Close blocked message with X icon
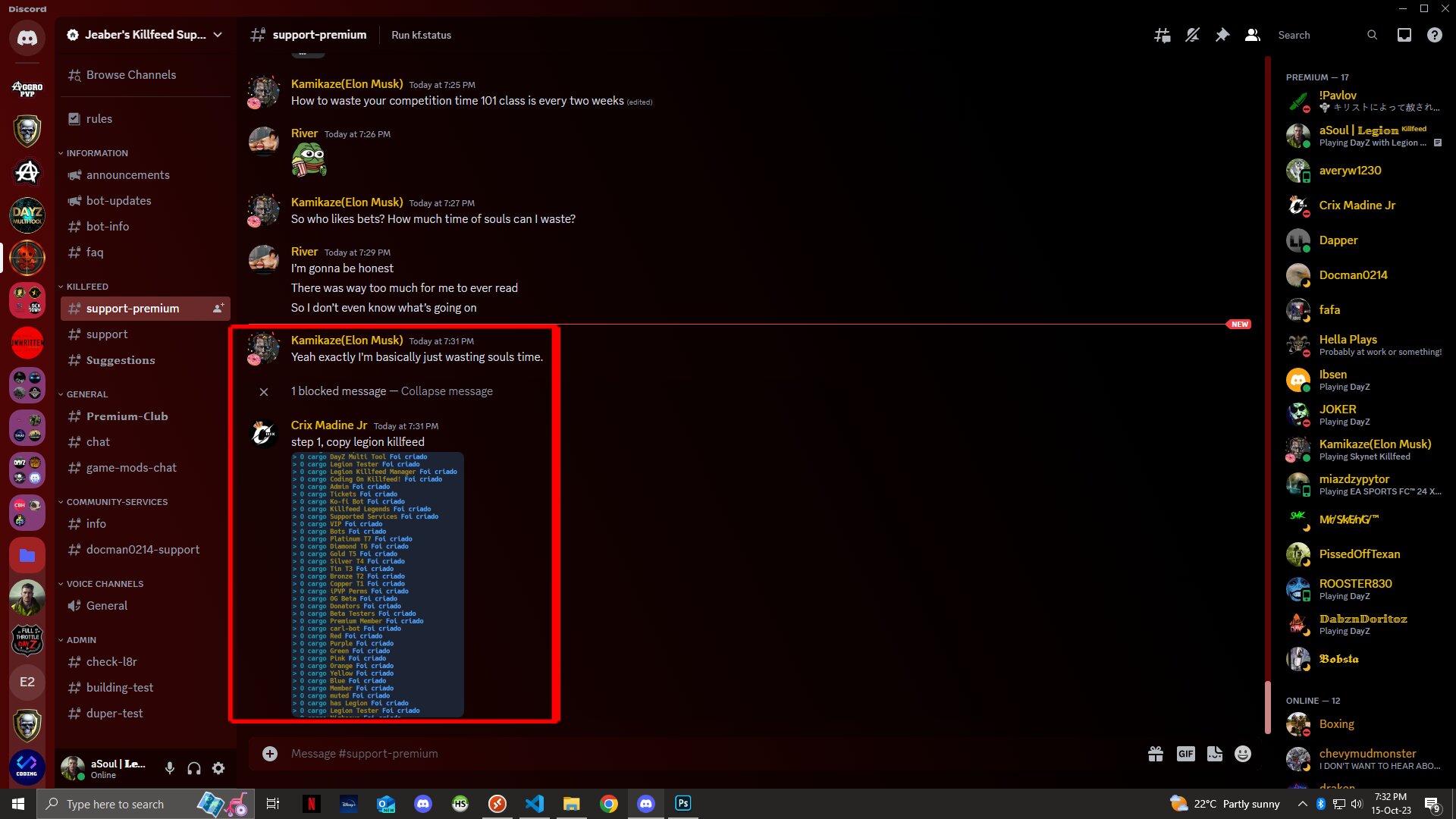Viewport: 1456px width, 819px height. coord(264,392)
